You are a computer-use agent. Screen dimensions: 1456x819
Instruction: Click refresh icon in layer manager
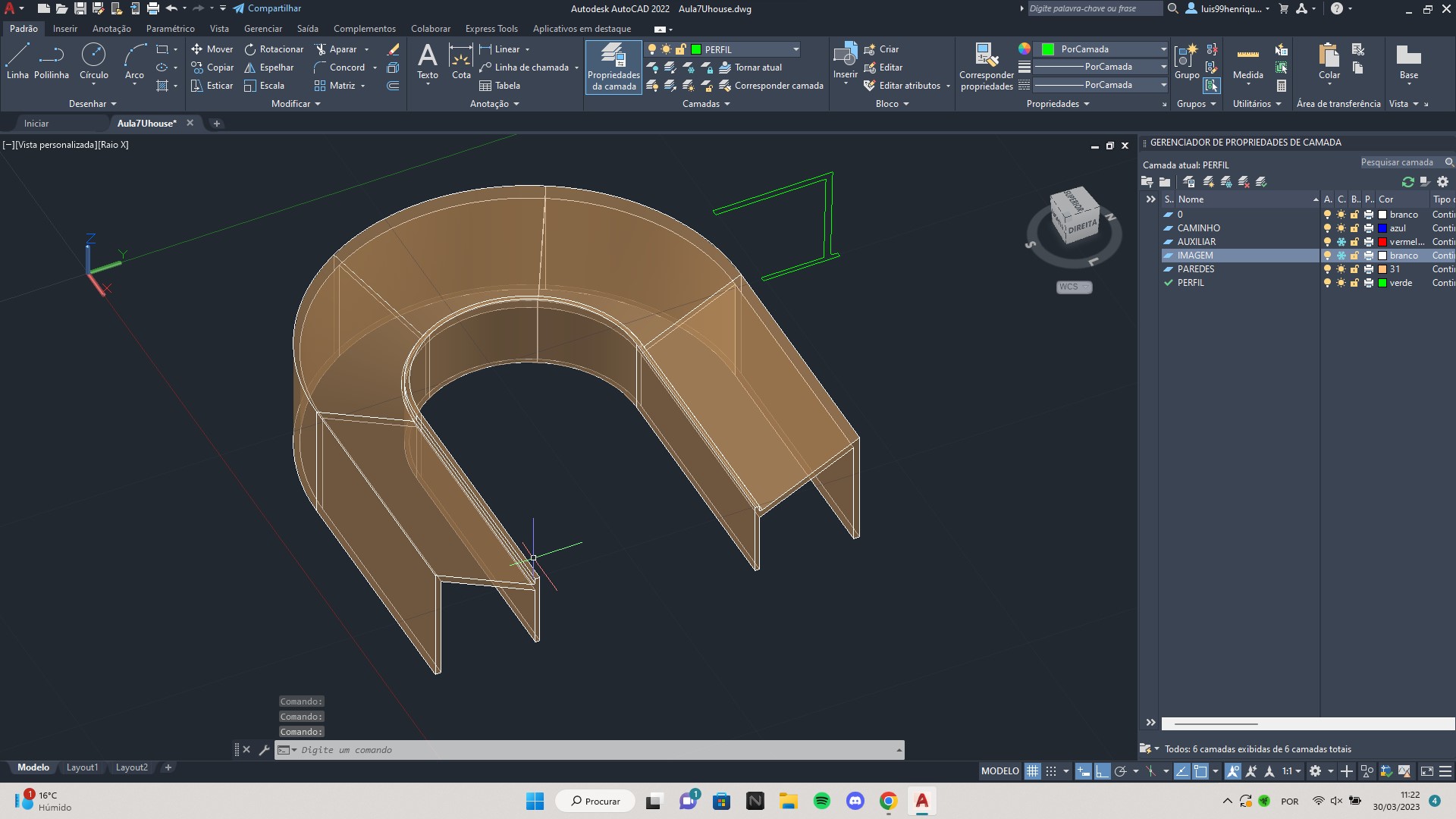[x=1408, y=182]
